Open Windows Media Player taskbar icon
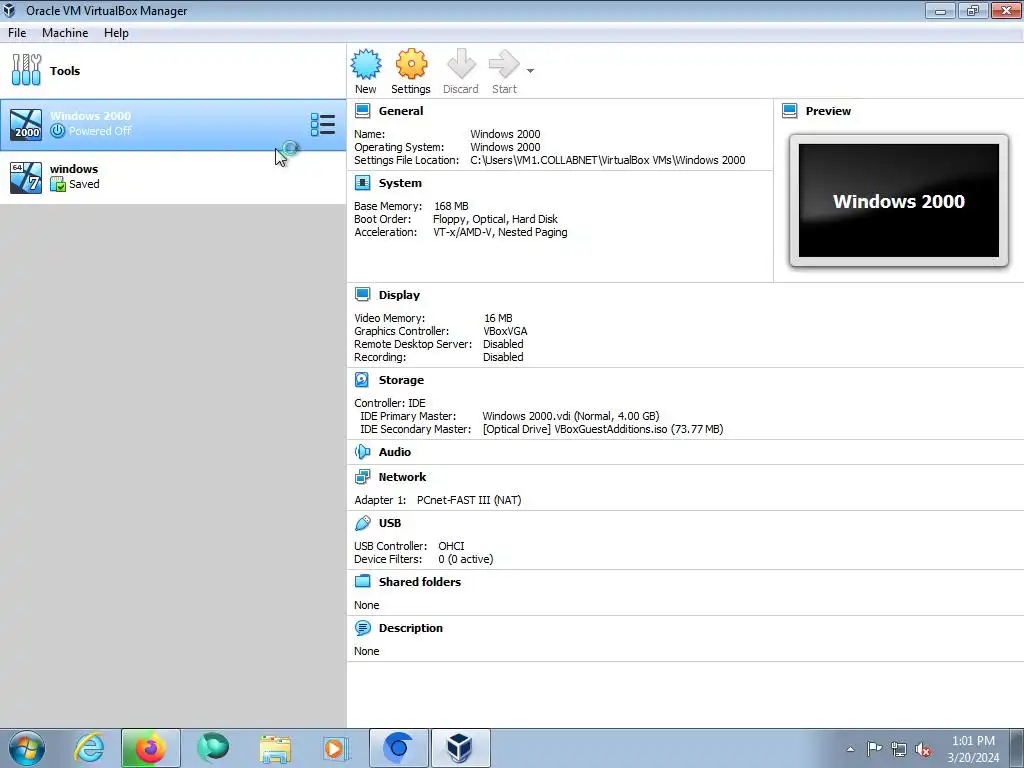Viewport: 1024px width, 768px height. click(337, 748)
